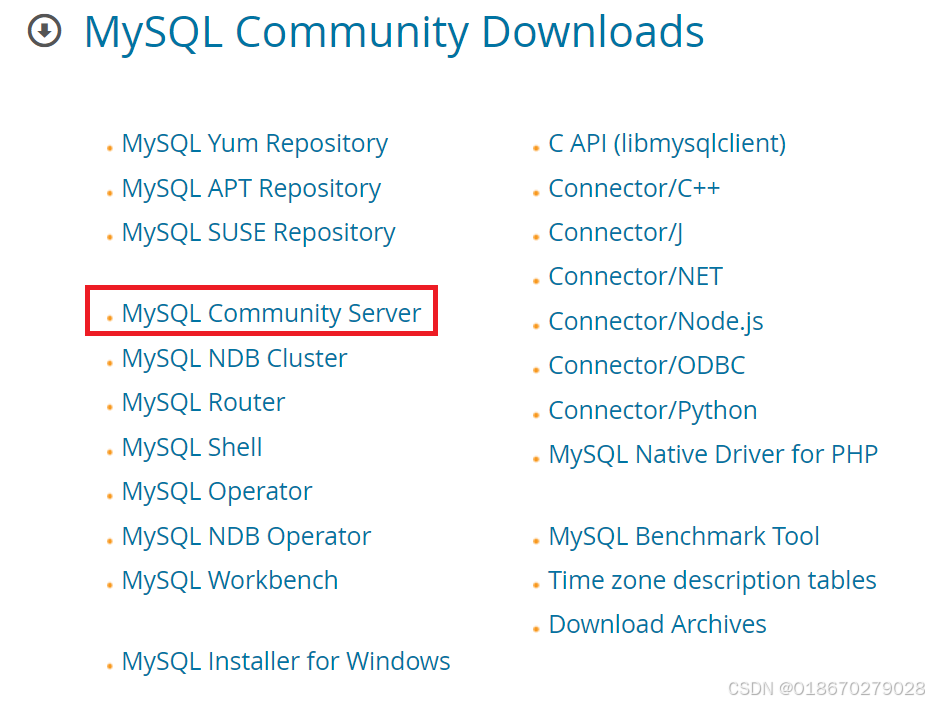
Task: Open the C API (libmysqlclient) link
Action: pos(667,144)
